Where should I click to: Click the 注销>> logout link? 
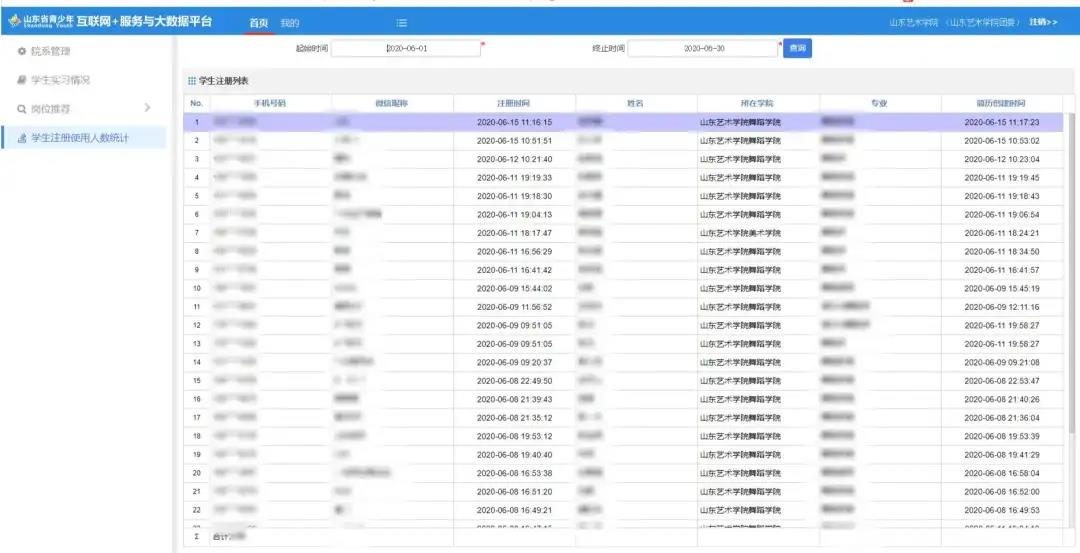pyautogui.click(x=1043, y=22)
